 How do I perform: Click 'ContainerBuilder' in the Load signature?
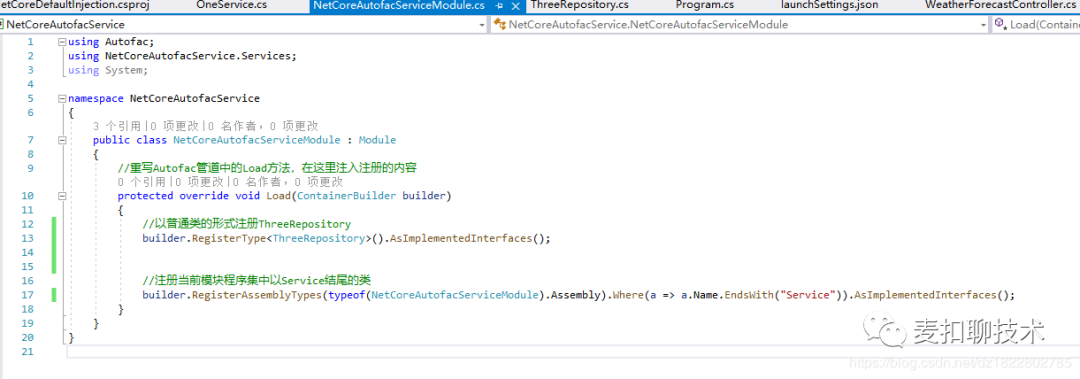point(346,196)
